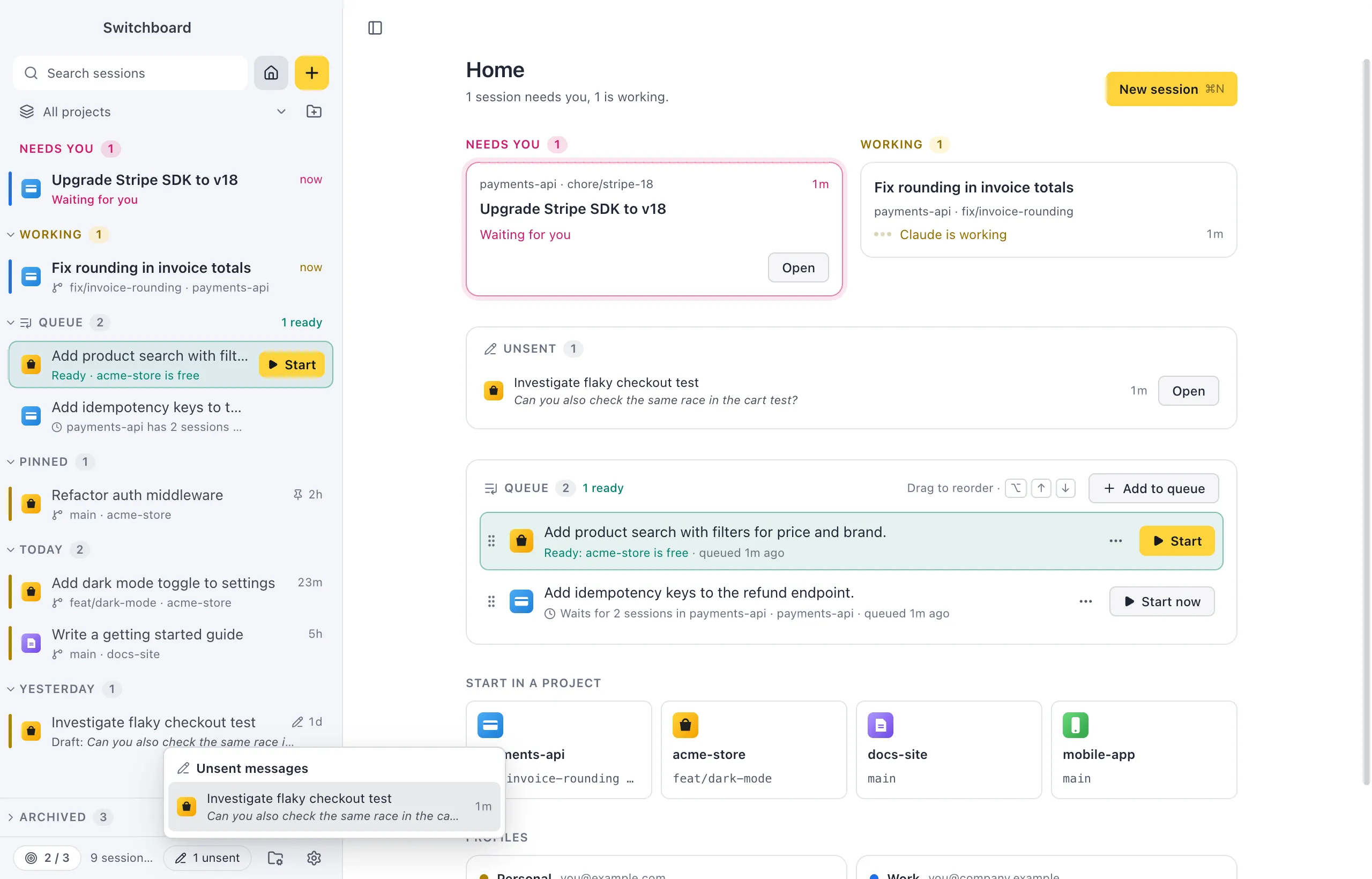
Task: Click the 2 / 3 indicator in footer
Action: click(x=47, y=858)
